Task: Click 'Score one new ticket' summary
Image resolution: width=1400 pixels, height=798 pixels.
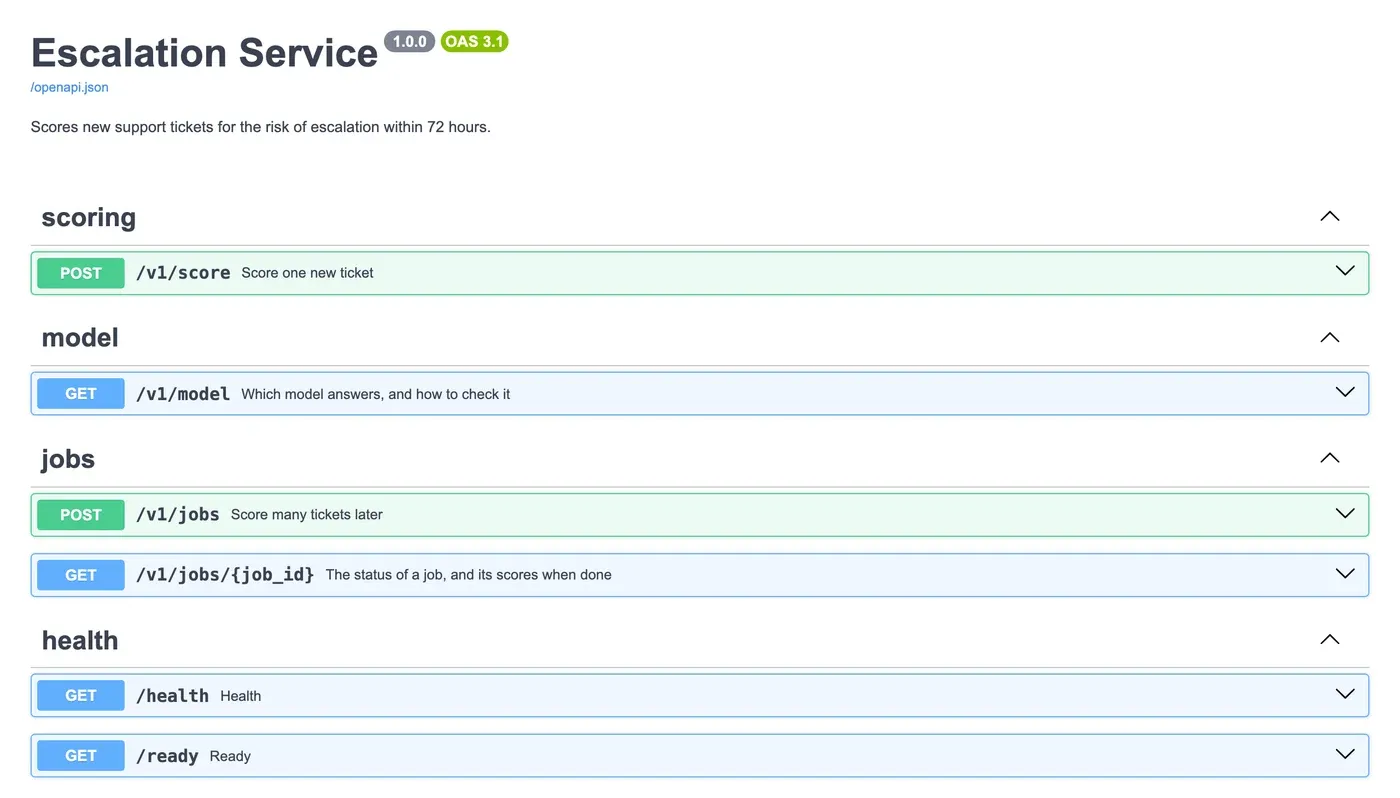Action: [x=307, y=273]
